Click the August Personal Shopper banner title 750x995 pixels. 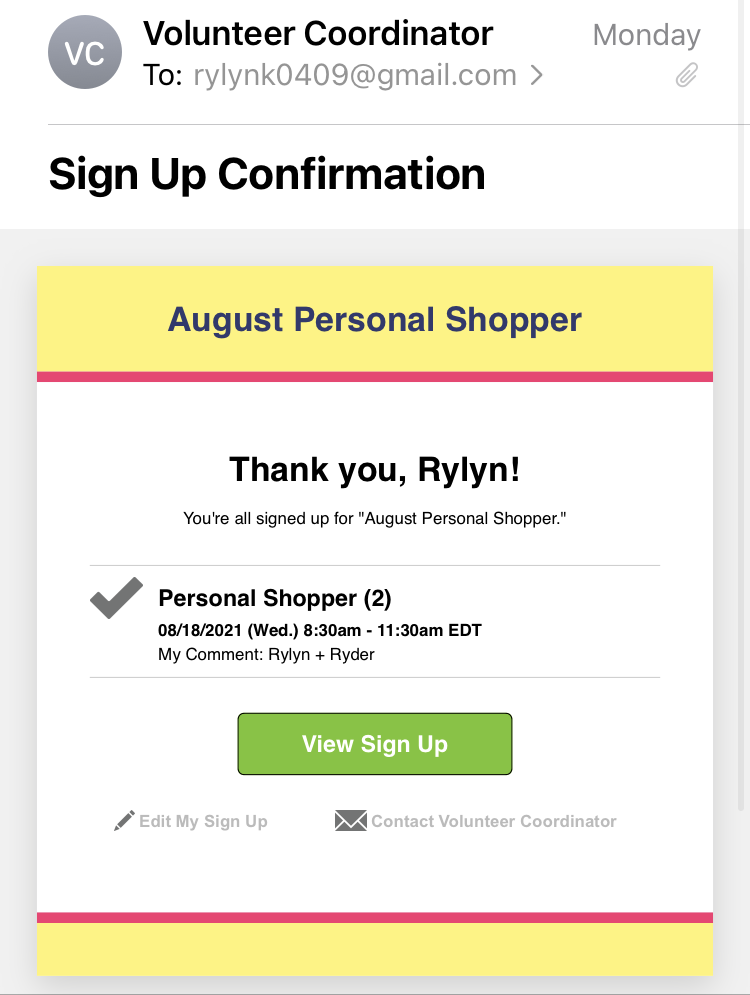375,320
